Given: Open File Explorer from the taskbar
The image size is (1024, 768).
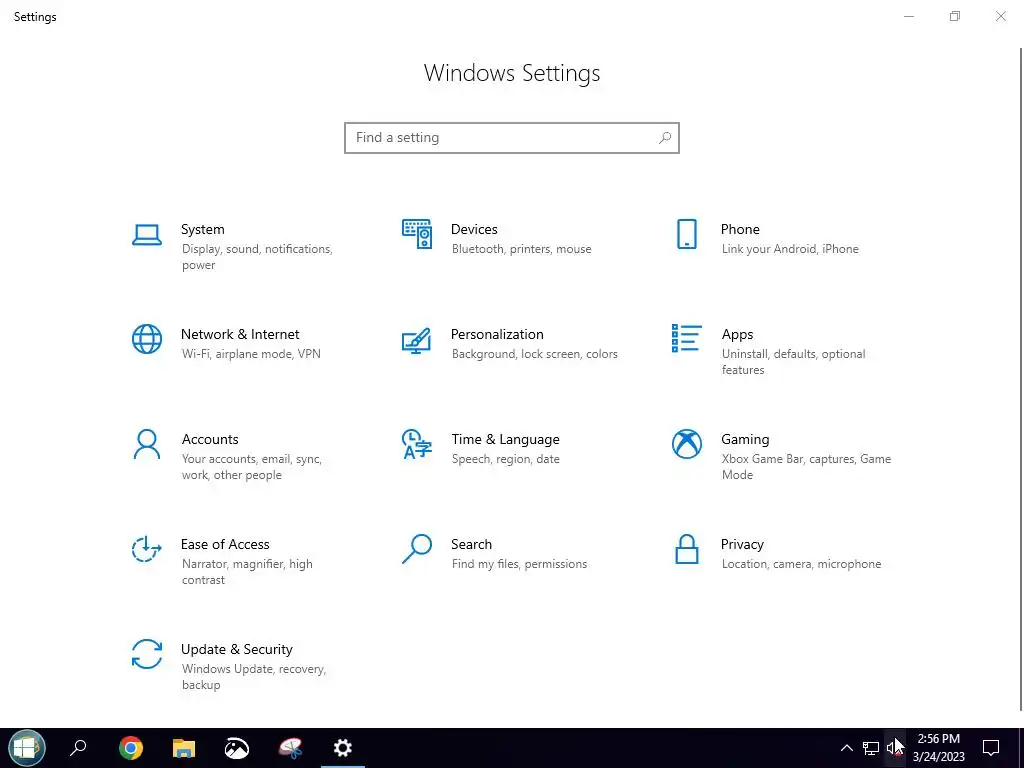Looking at the screenshot, I should point(184,748).
